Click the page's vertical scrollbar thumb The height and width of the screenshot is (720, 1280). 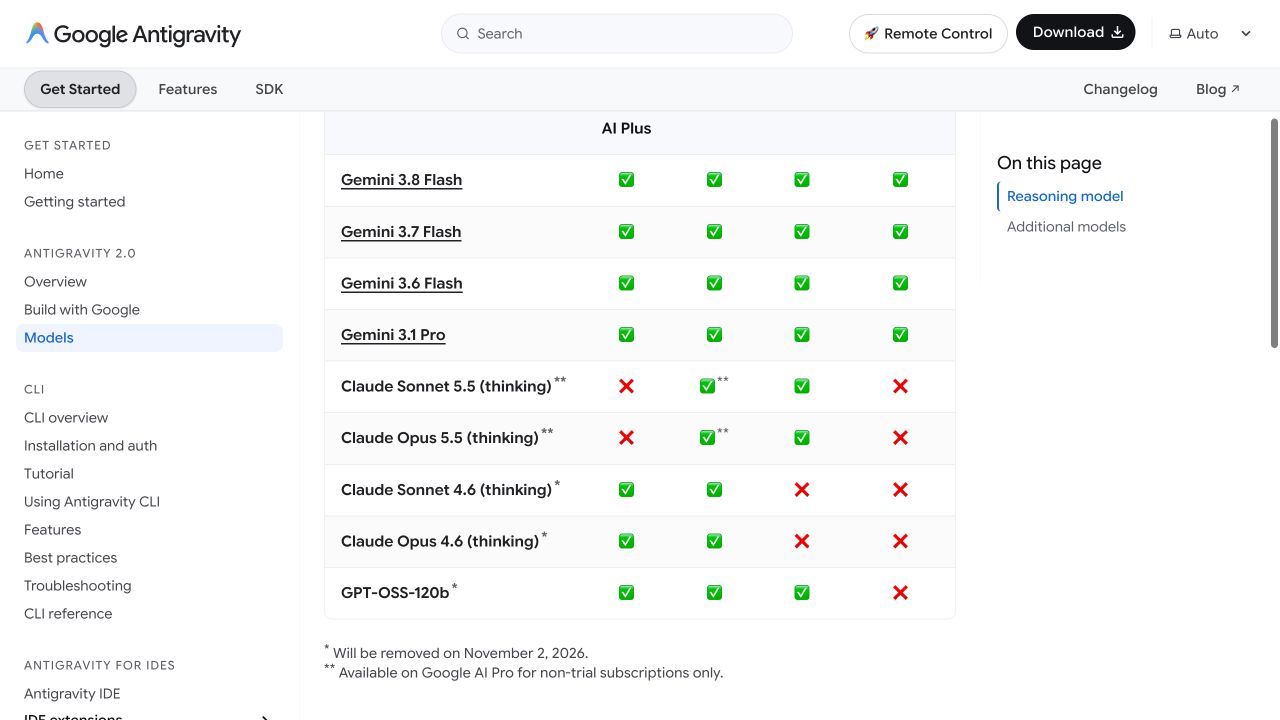coord(1274,233)
